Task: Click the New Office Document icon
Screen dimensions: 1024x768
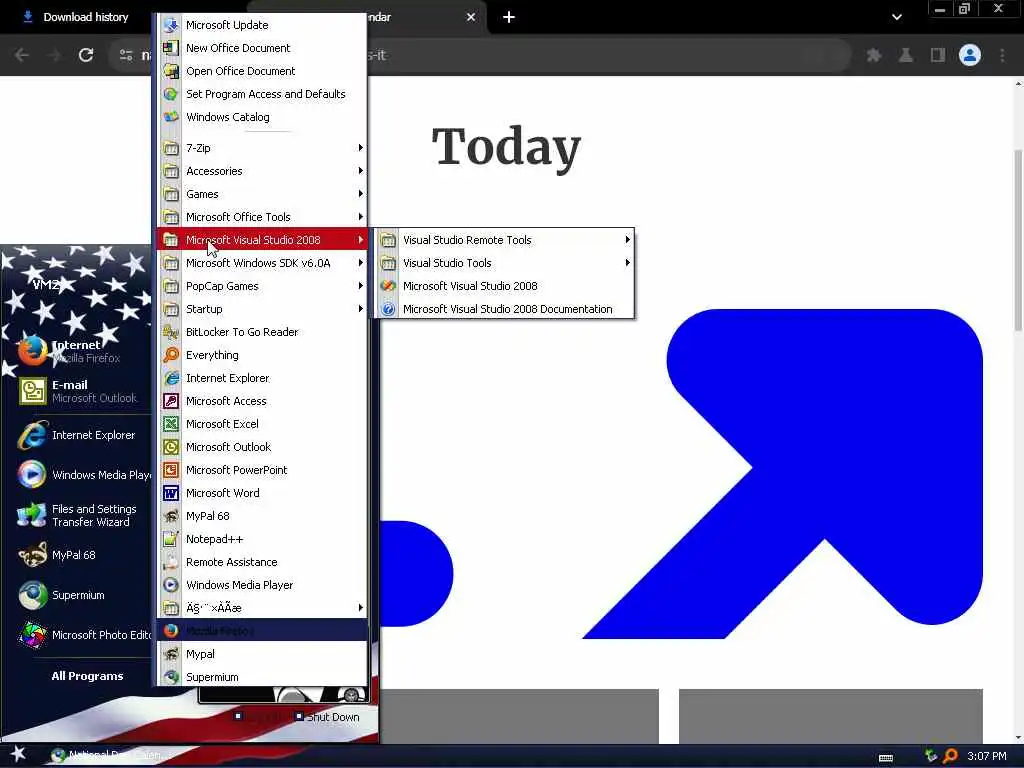Action: pyautogui.click(x=170, y=48)
